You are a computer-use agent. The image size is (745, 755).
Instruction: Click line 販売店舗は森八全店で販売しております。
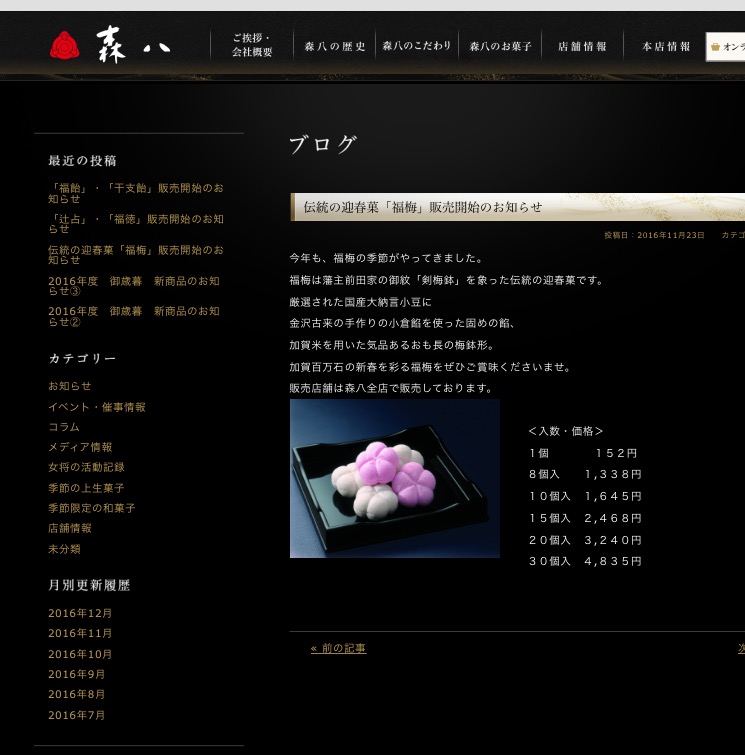tap(391, 388)
